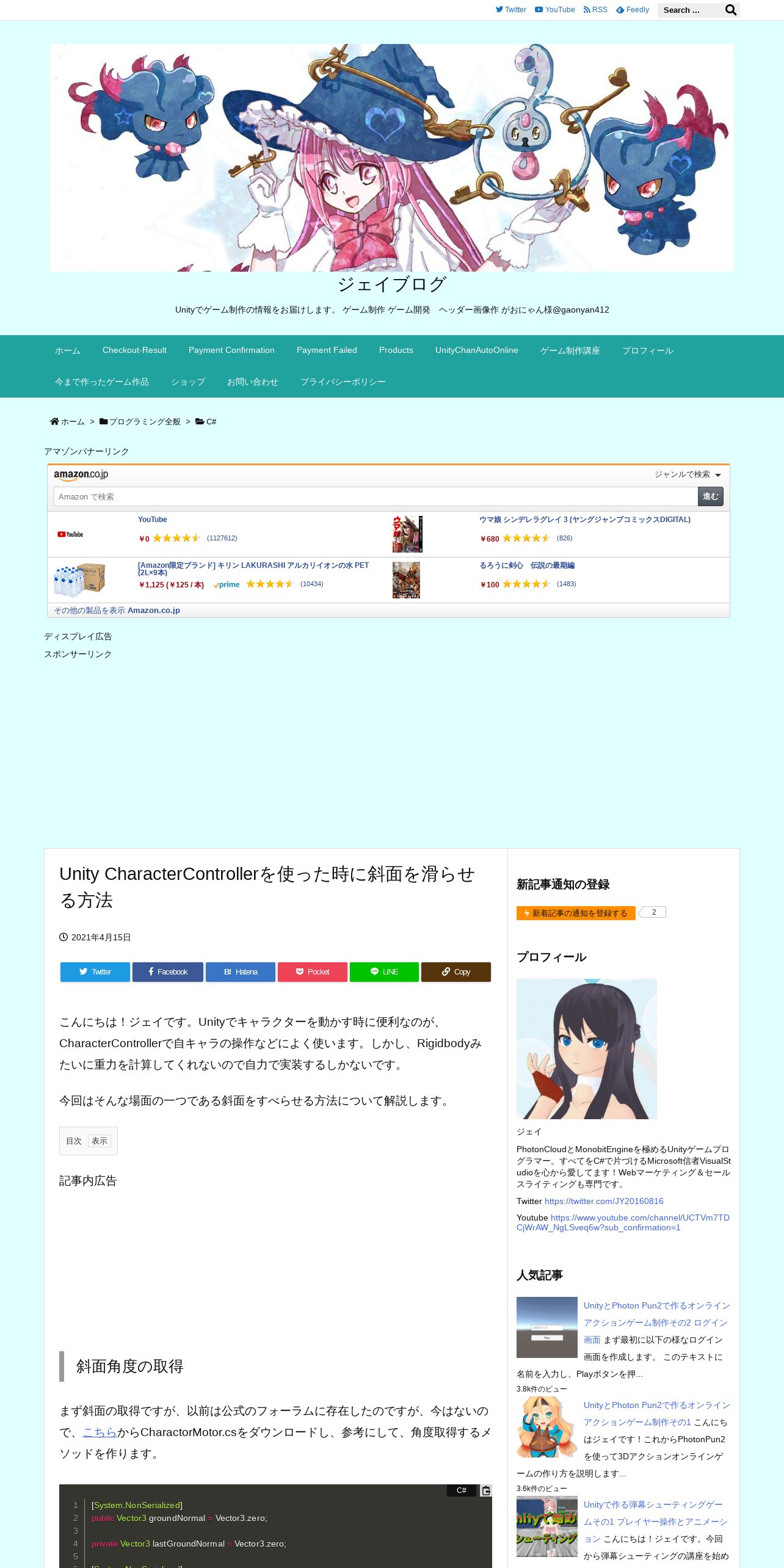Open the youtube.com channel link
784x1568 pixels.
pyautogui.click(x=623, y=1222)
